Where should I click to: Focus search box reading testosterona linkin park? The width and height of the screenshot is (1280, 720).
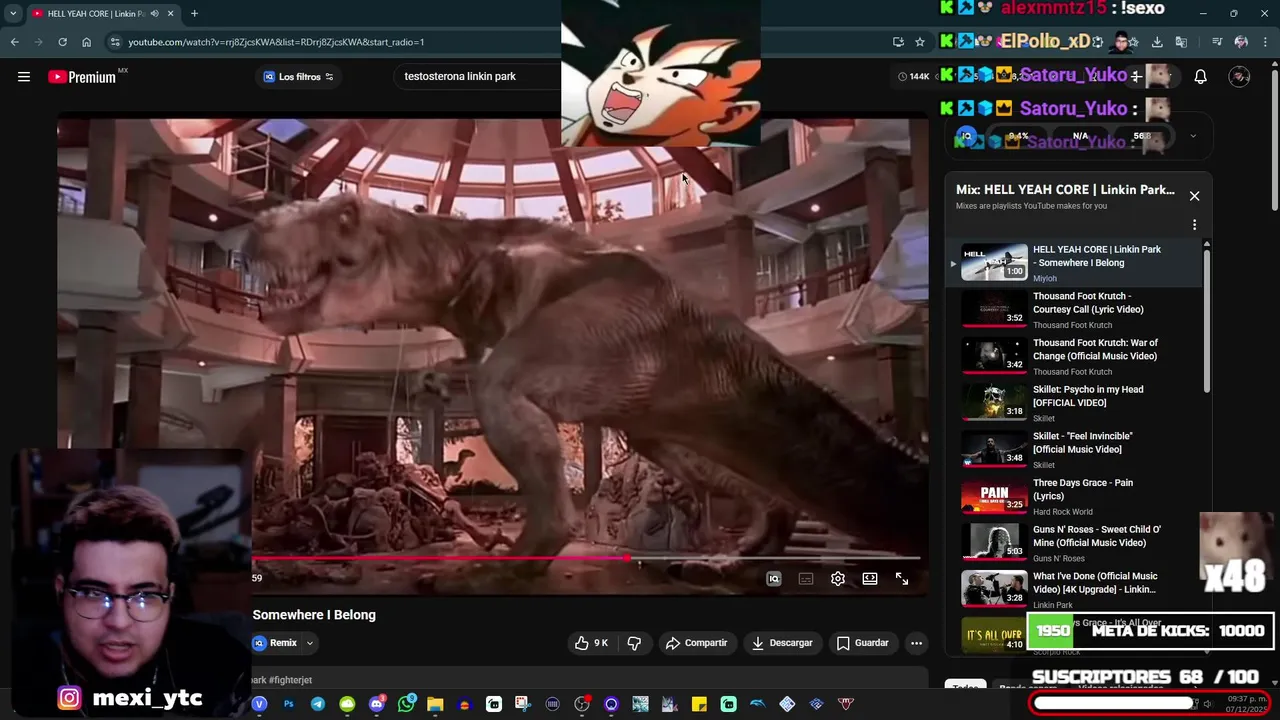[480, 76]
